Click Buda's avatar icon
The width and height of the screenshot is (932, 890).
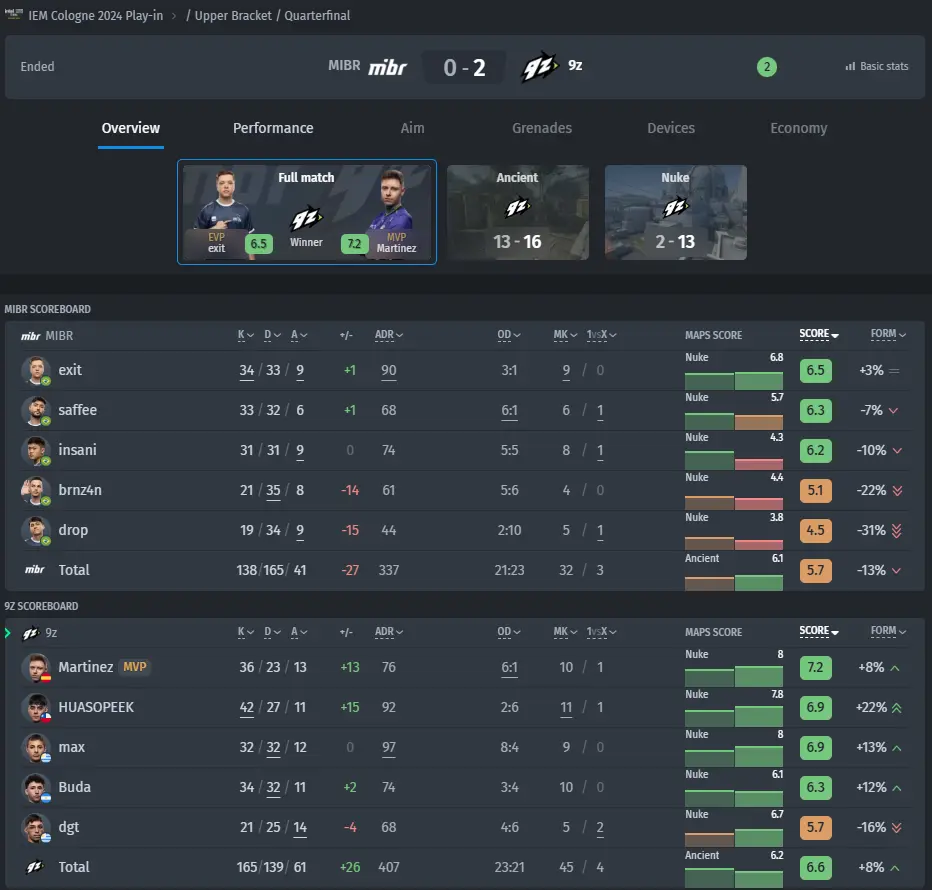(36, 788)
